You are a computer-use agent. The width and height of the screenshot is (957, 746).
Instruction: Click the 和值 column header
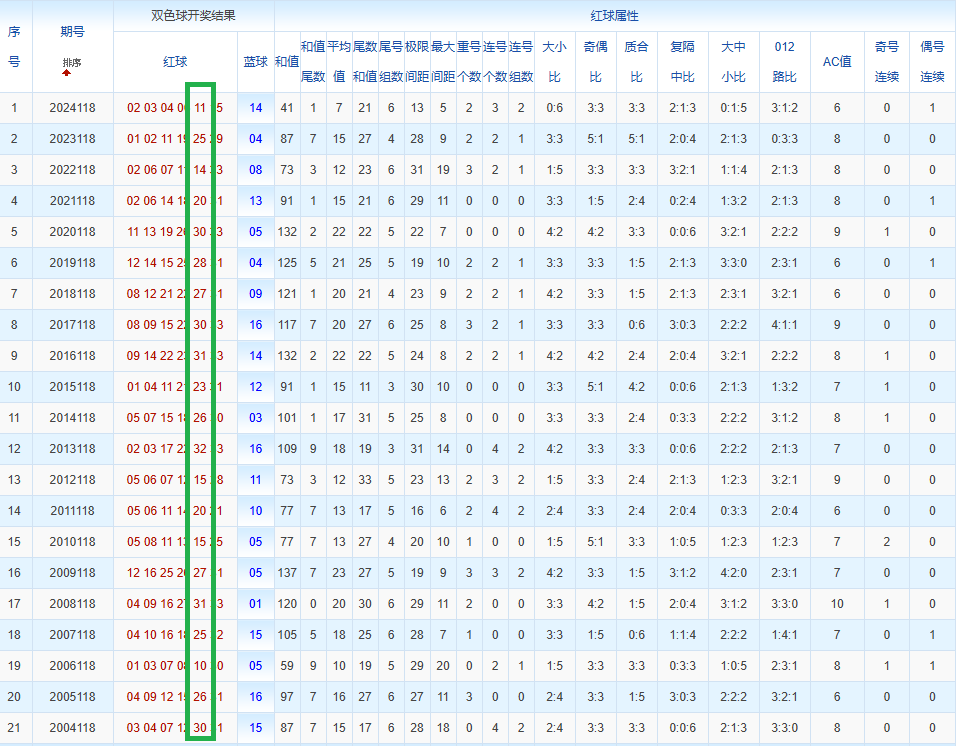(287, 62)
